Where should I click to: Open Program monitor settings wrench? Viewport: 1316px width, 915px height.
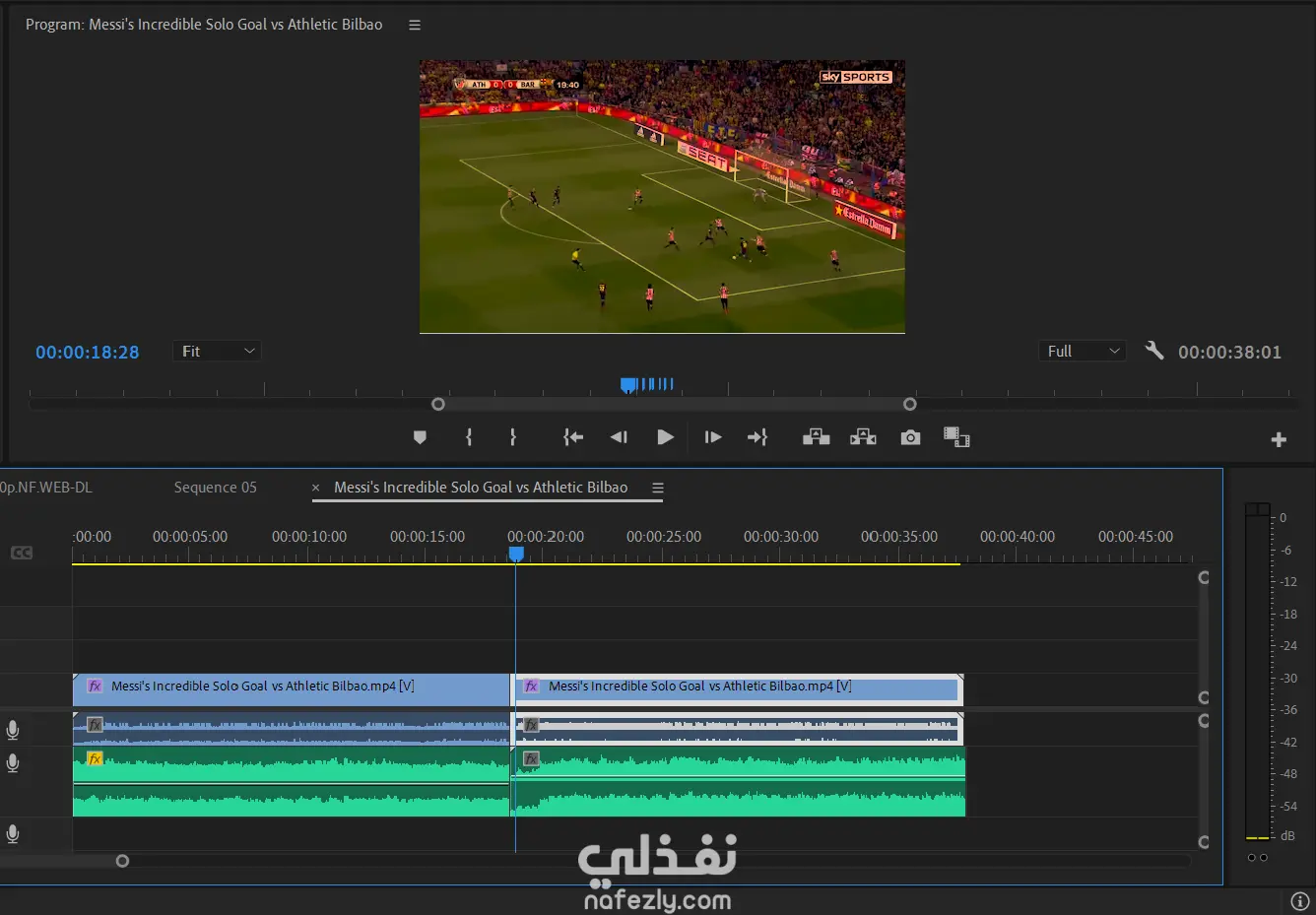[x=1154, y=351]
